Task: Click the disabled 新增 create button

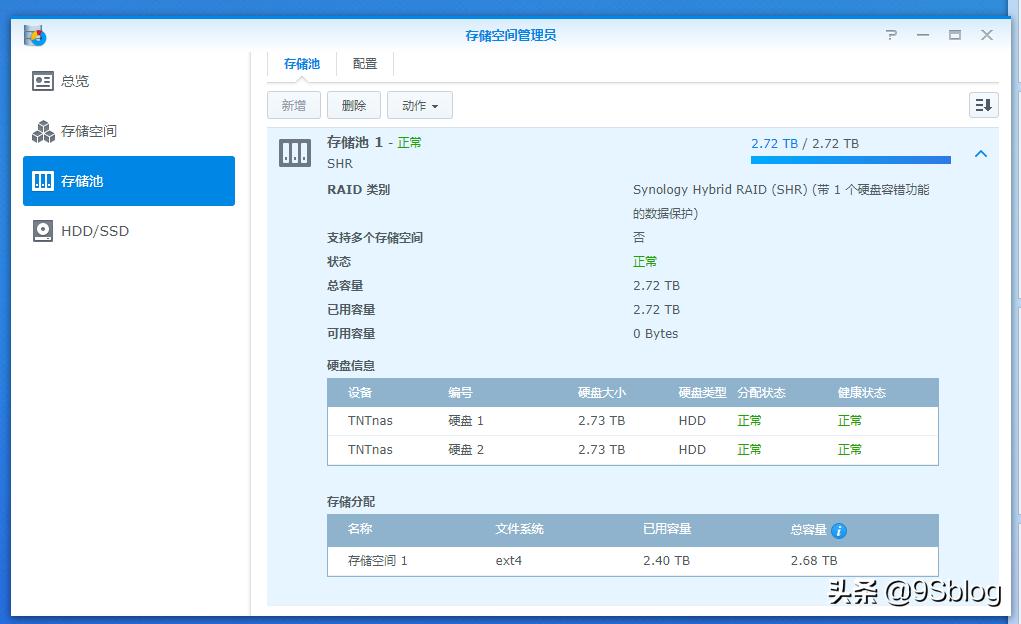Action: (293, 105)
